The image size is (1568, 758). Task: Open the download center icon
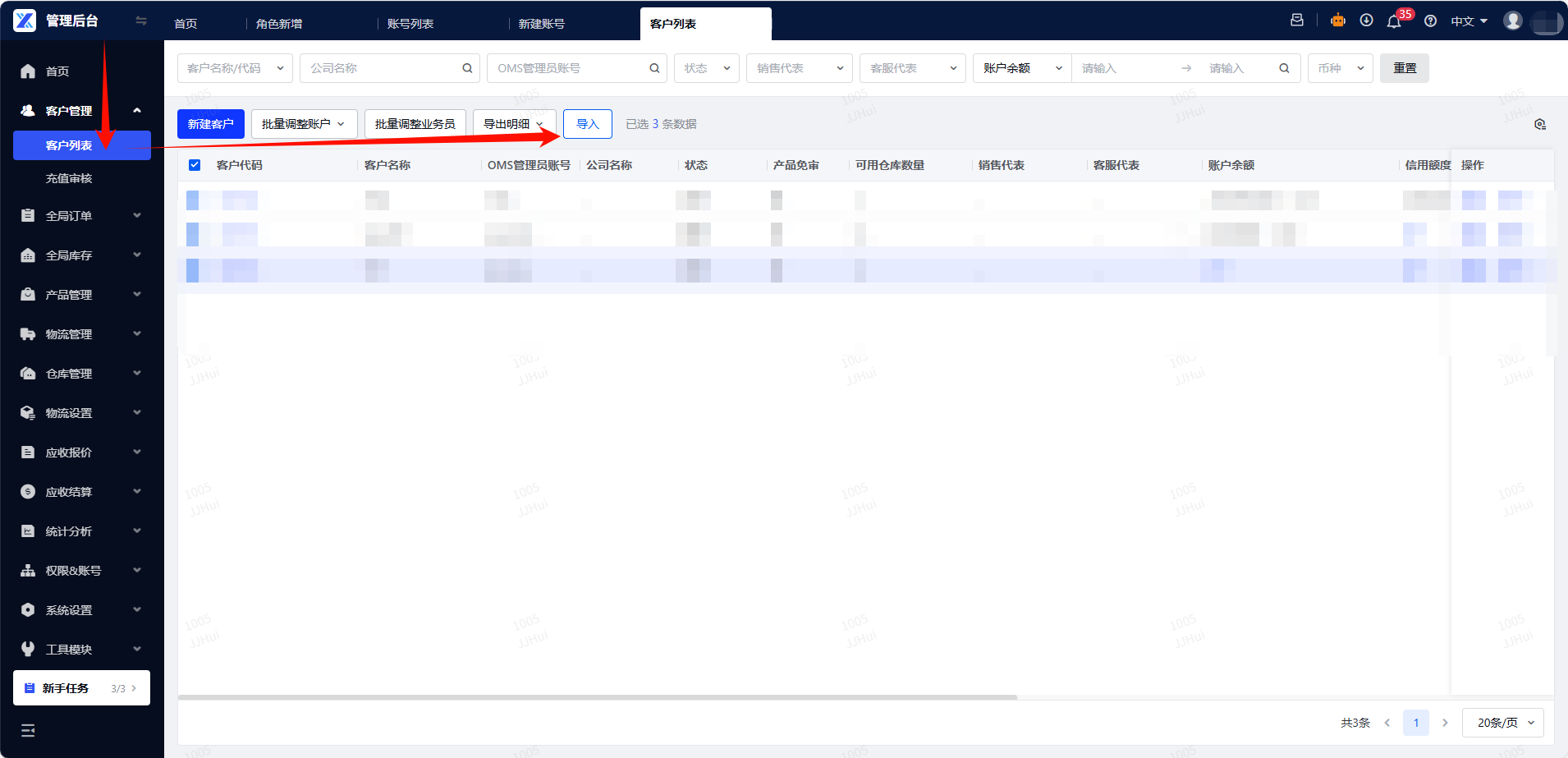[1366, 21]
